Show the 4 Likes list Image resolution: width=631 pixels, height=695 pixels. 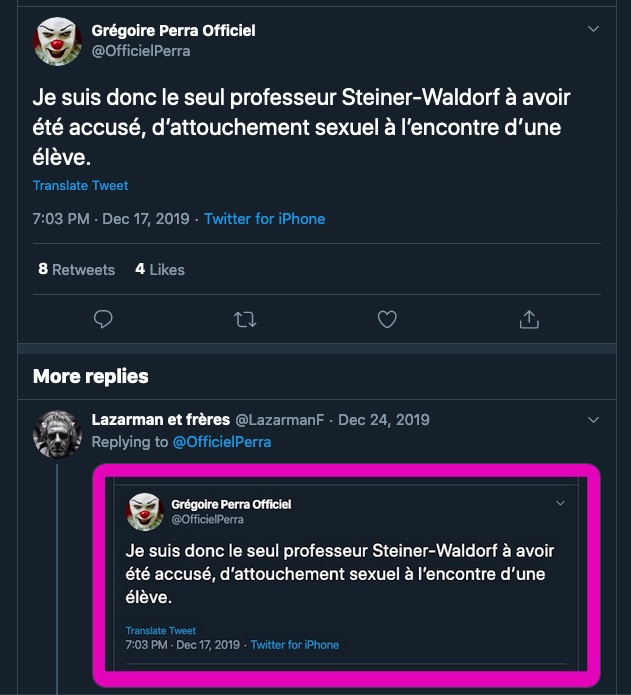[160, 269]
